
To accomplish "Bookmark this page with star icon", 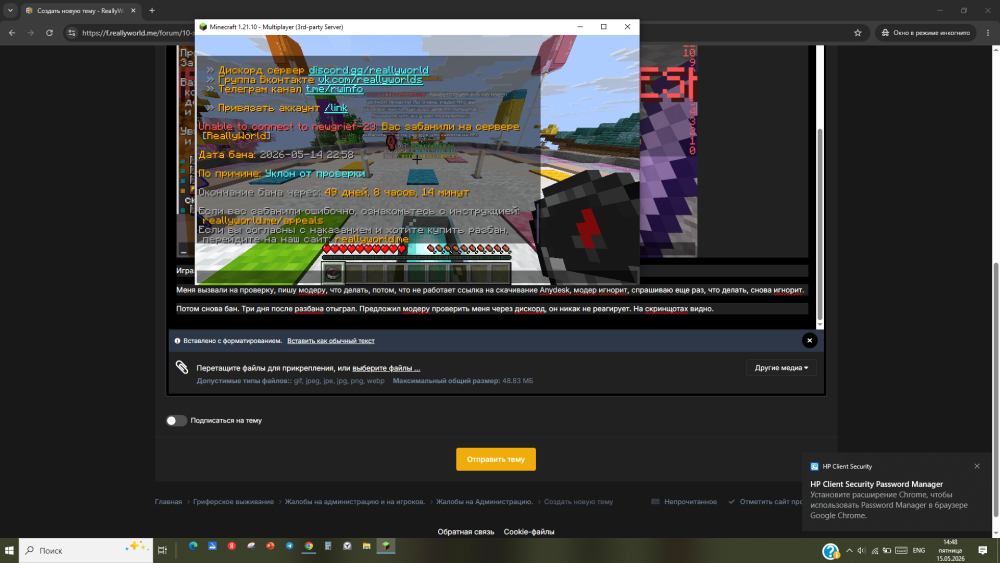I will pos(858,33).
